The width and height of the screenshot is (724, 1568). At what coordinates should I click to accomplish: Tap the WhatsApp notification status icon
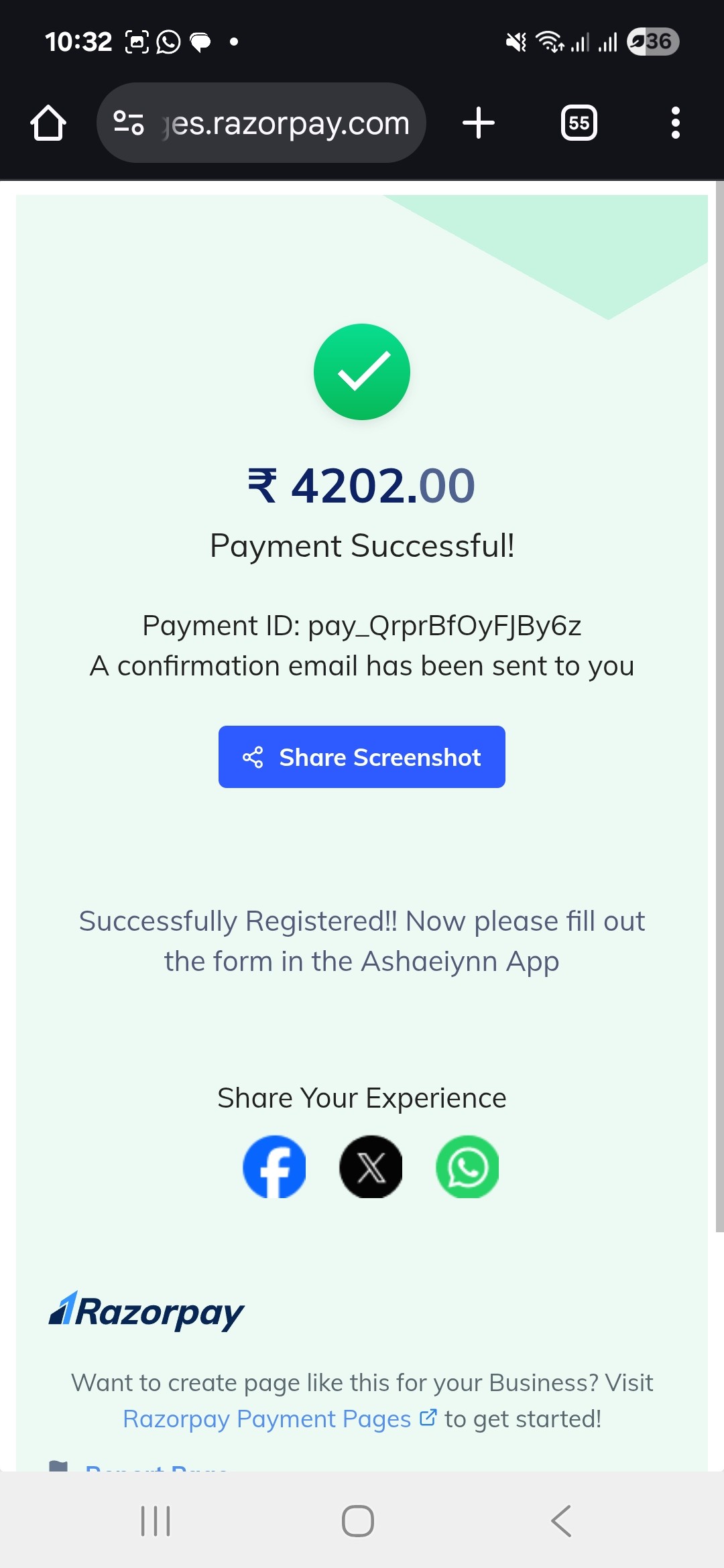pos(168,42)
